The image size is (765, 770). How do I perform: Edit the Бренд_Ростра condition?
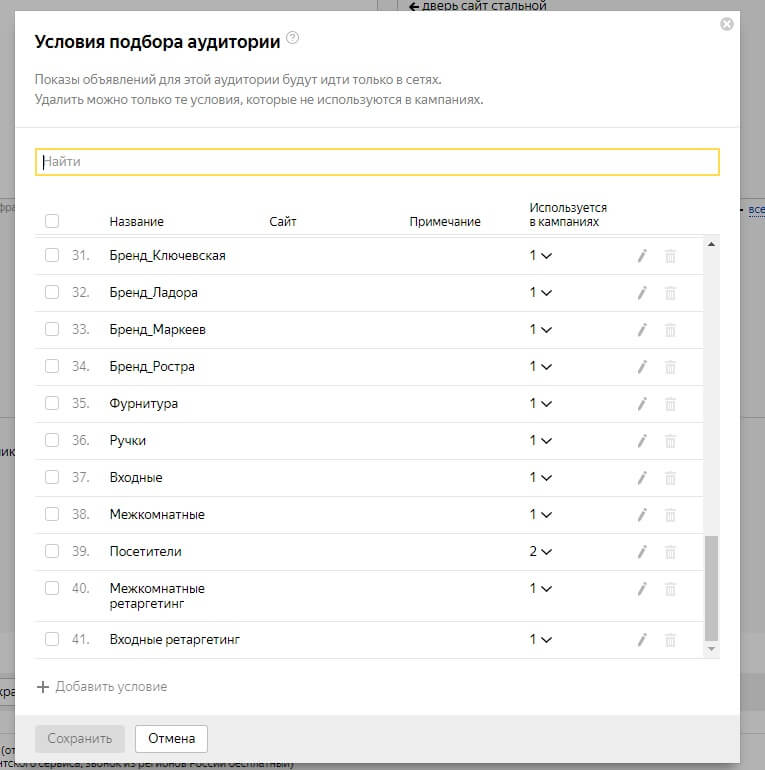click(x=642, y=367)
